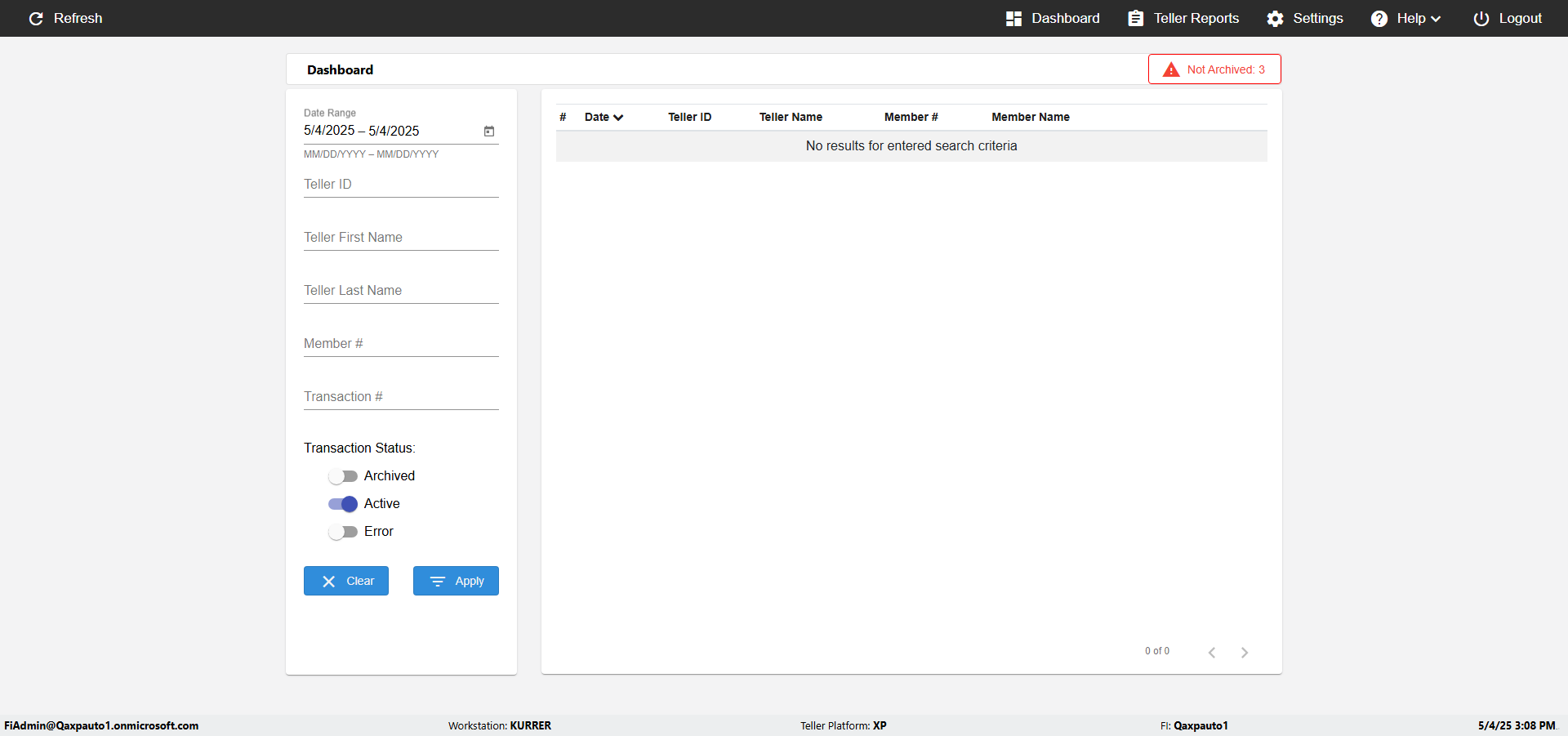The image size is (1568, 736).
Task: Enable the Error status toggle
Action: click(343, 532)
